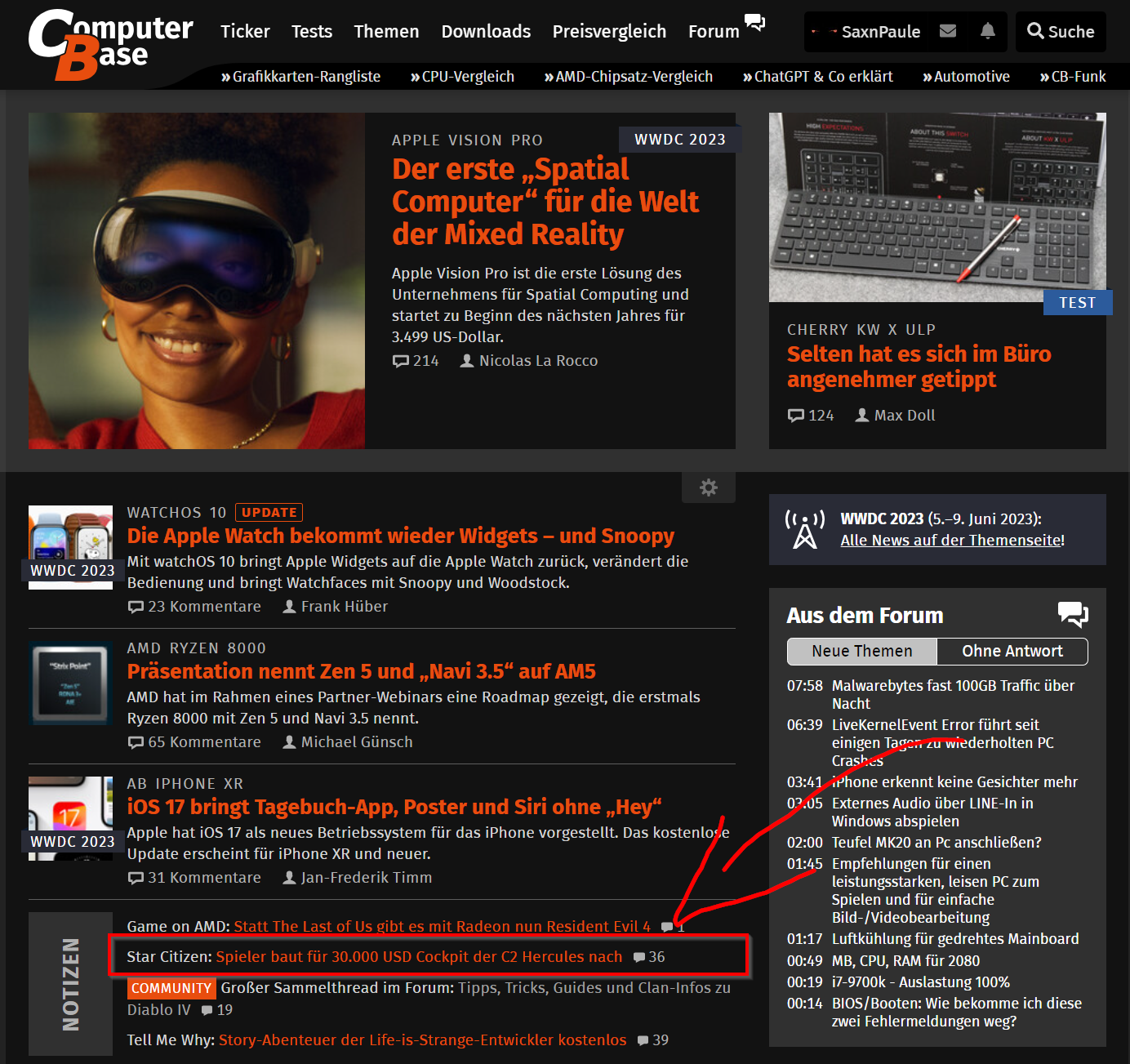Click the UPDATE badge on watchOS article
The width and height of the screenshot is (1130, 1064).
(x=269, y=513)
